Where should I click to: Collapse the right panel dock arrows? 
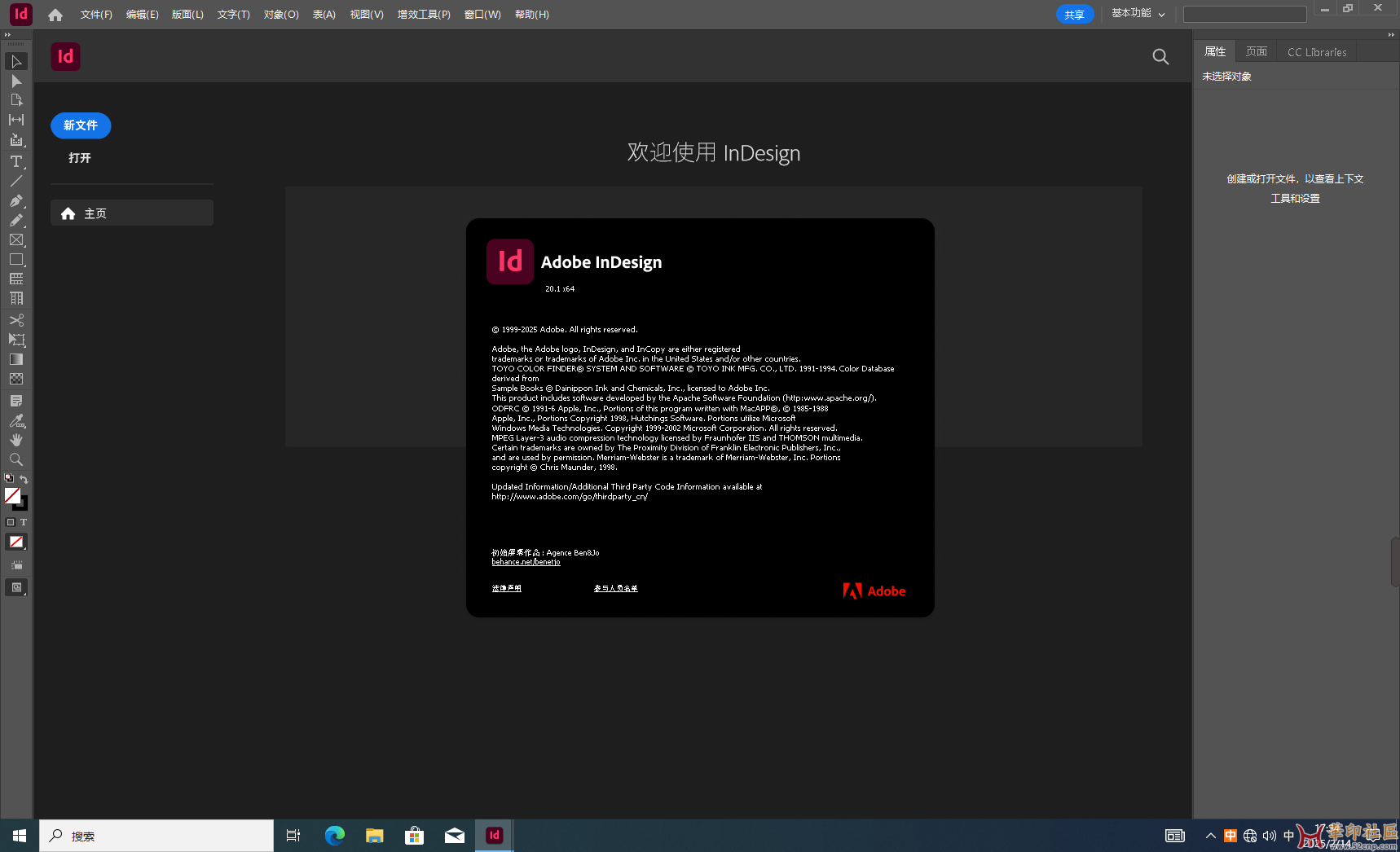[1391, 35]
